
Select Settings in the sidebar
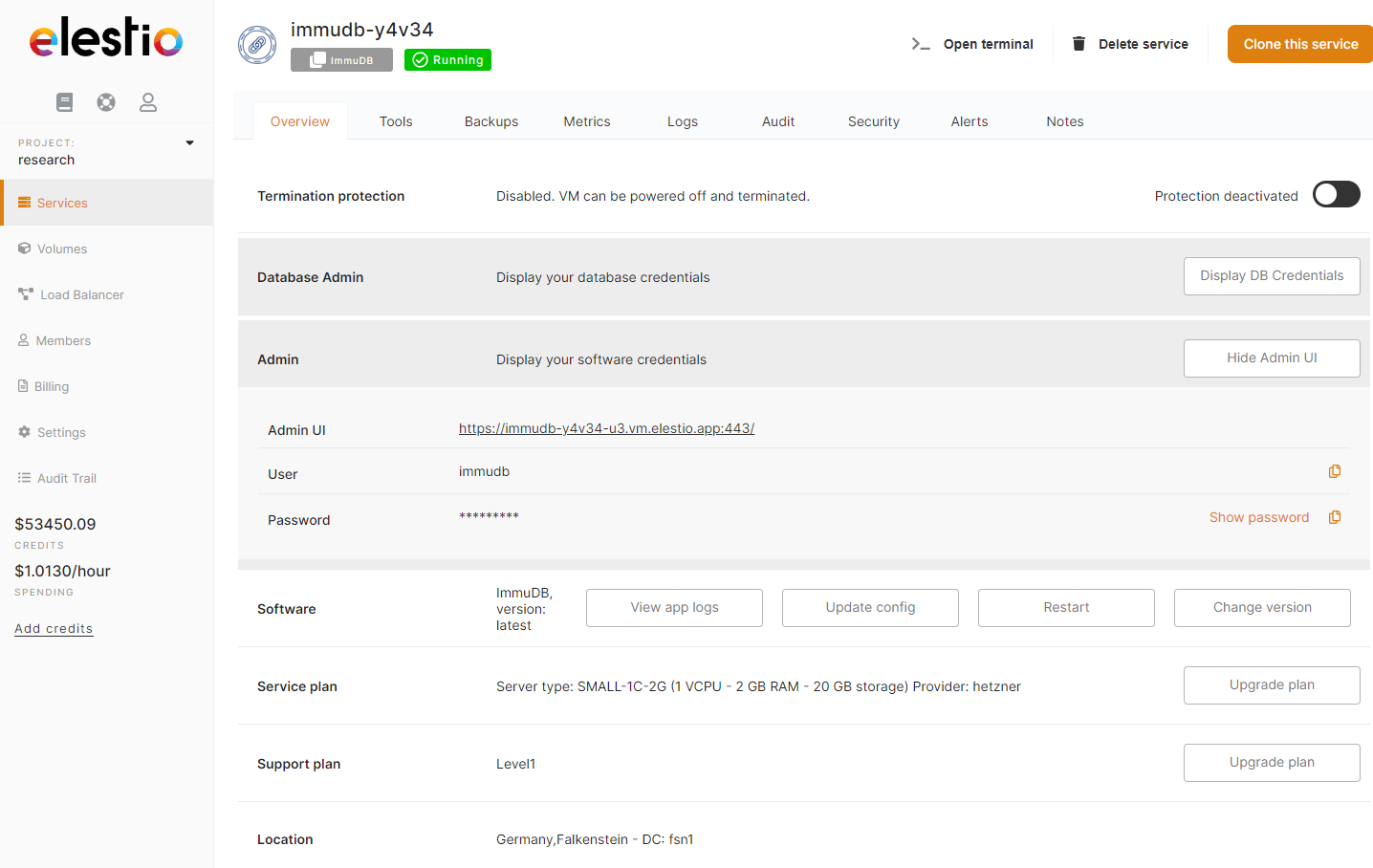[107, 432]
